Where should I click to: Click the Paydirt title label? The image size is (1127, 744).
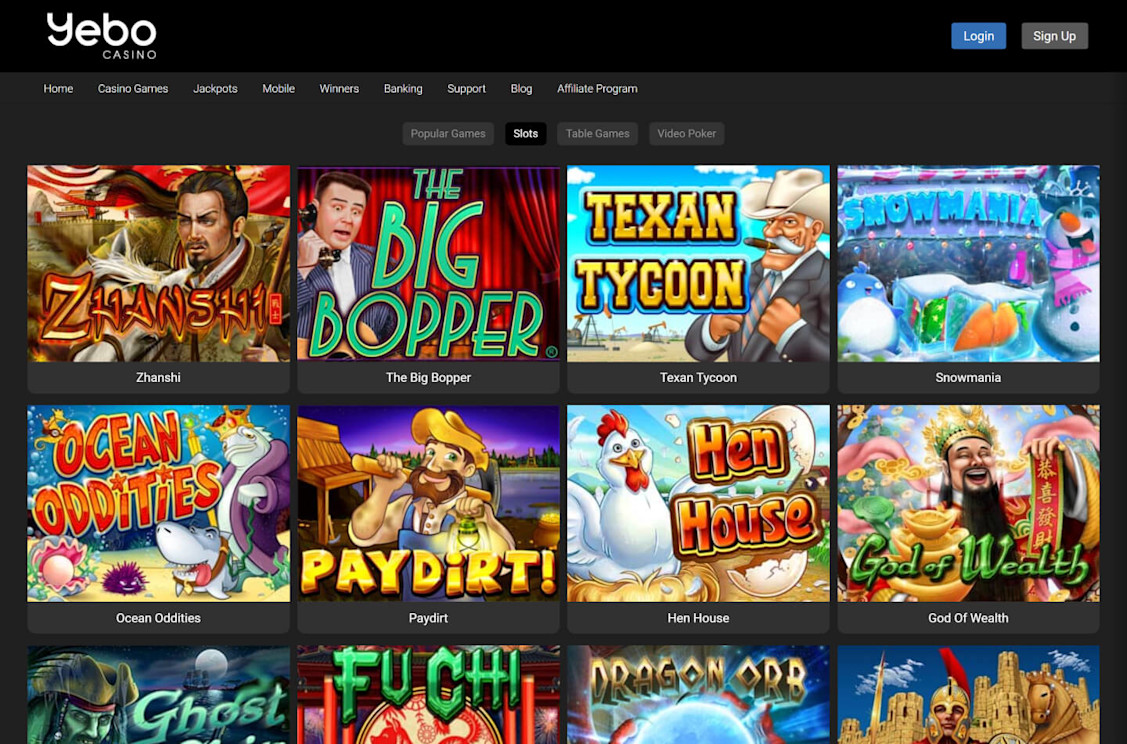(x=428, y=618)
